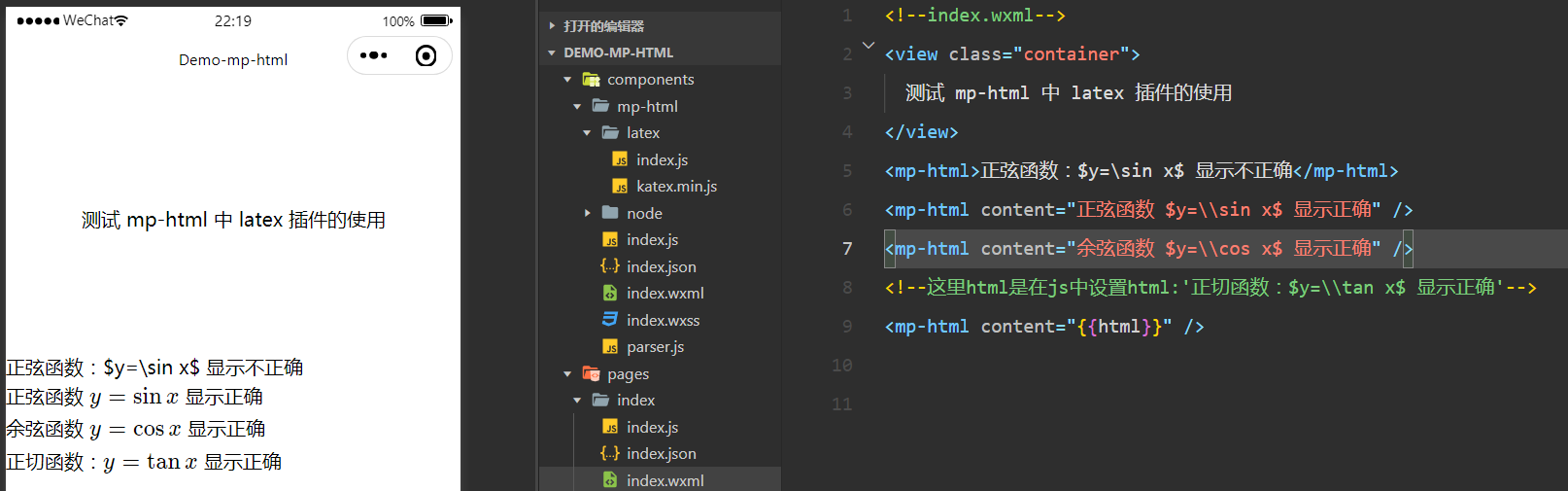The height and width of the screenshot is (491, 1568).
Task: Collapse the mp-html folder arrow
Action: (x=577, y=106)
